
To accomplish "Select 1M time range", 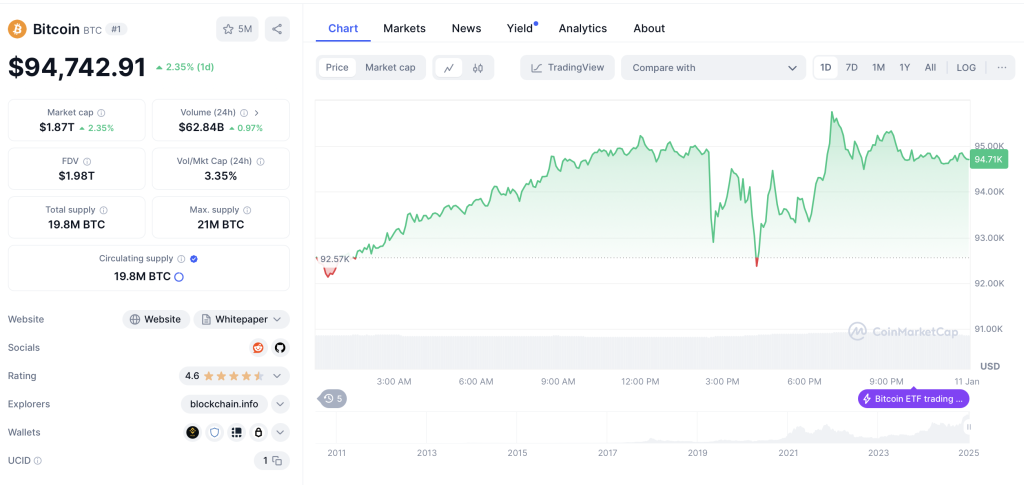I will [878, 68].
